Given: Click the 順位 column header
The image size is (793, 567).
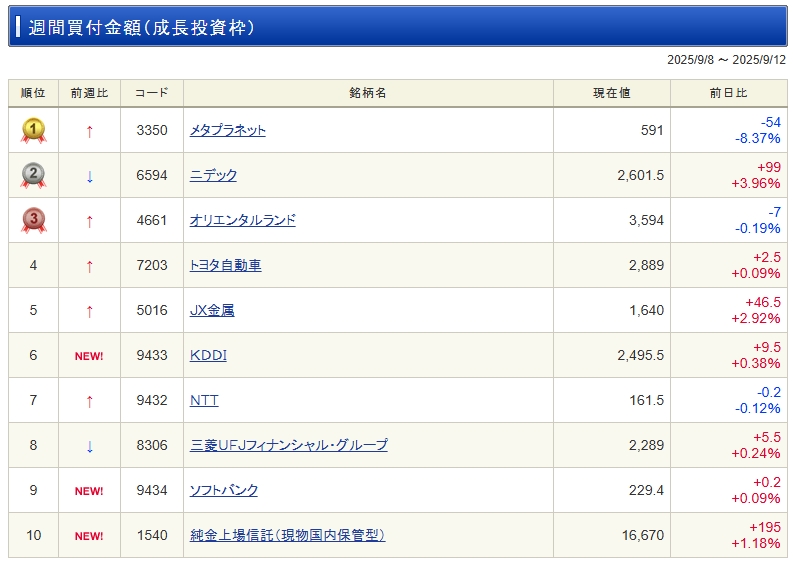Looking at the screenshot, I should click(x=33, y=93).
